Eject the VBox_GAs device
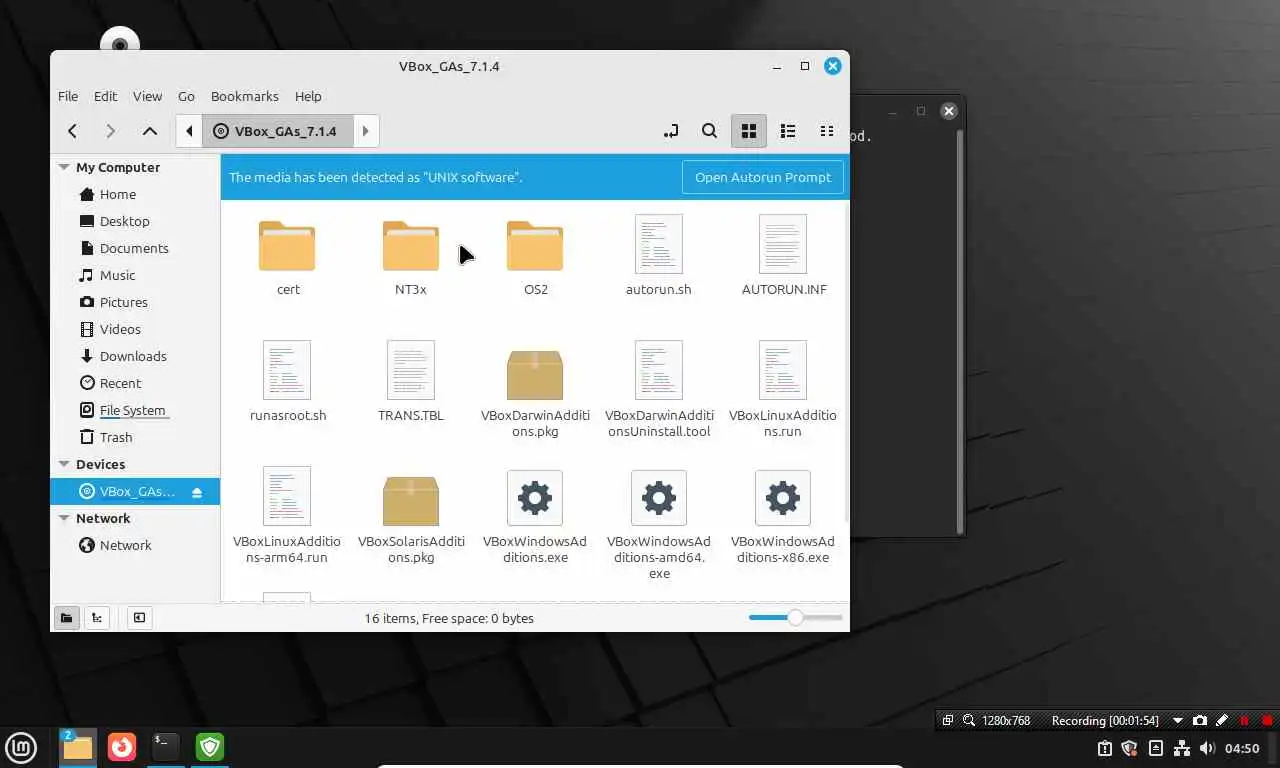 [x=197, y=492]
